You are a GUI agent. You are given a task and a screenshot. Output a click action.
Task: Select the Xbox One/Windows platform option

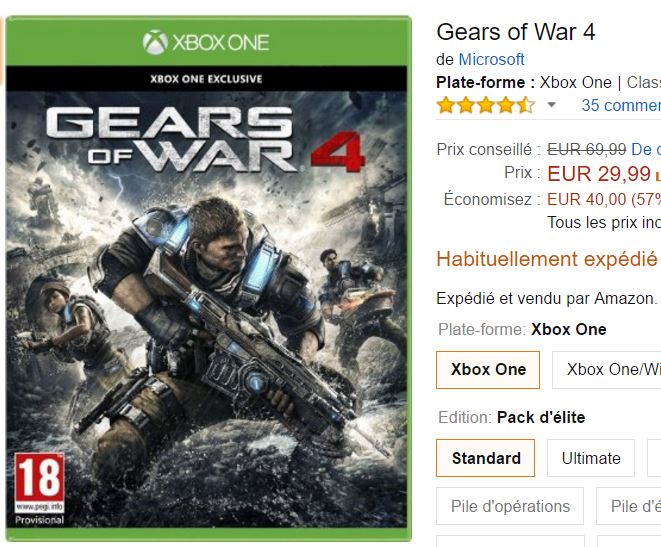[x=607, y=370]
